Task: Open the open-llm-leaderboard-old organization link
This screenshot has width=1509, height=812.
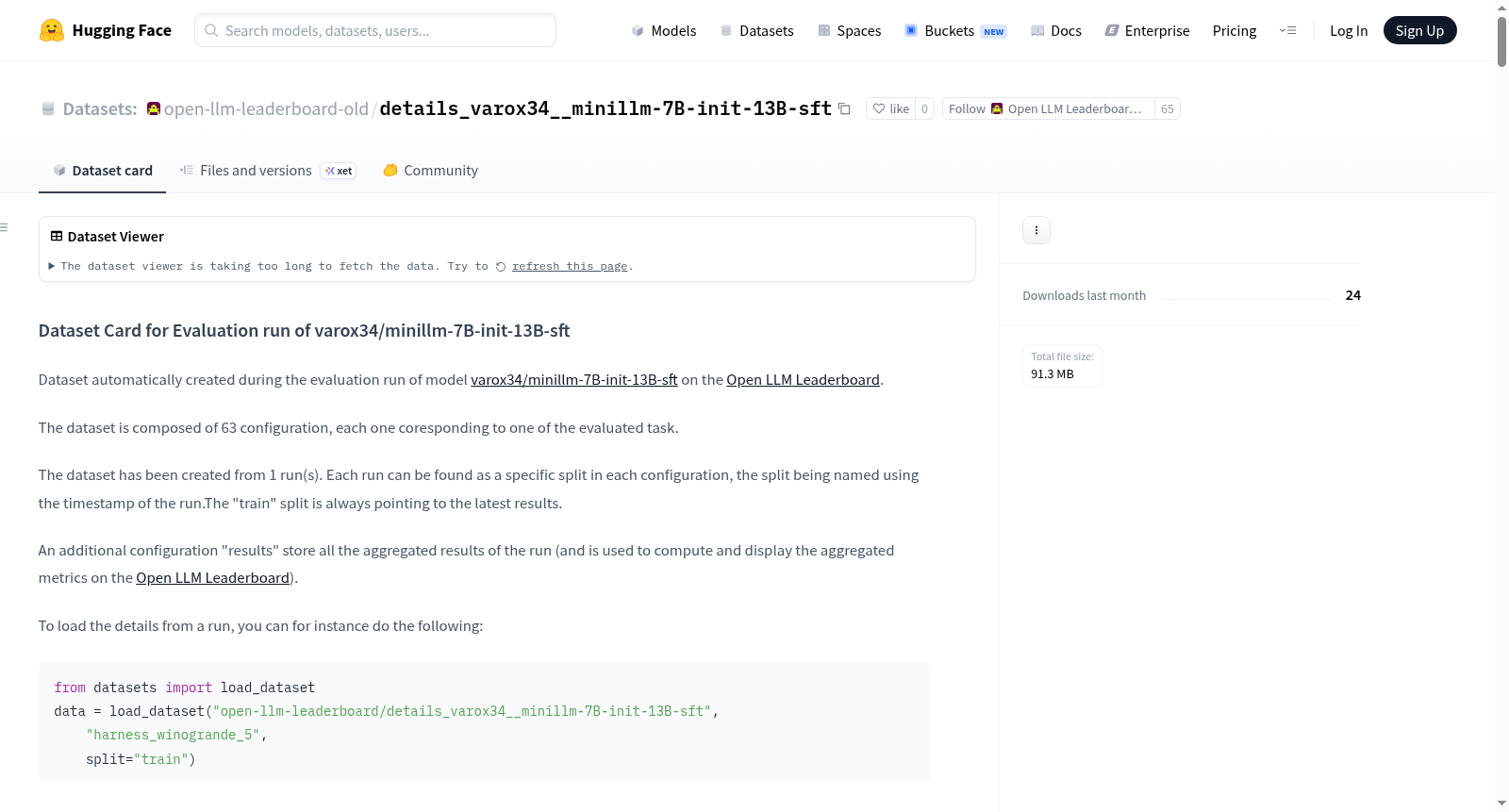Action: tap(266, 109)
